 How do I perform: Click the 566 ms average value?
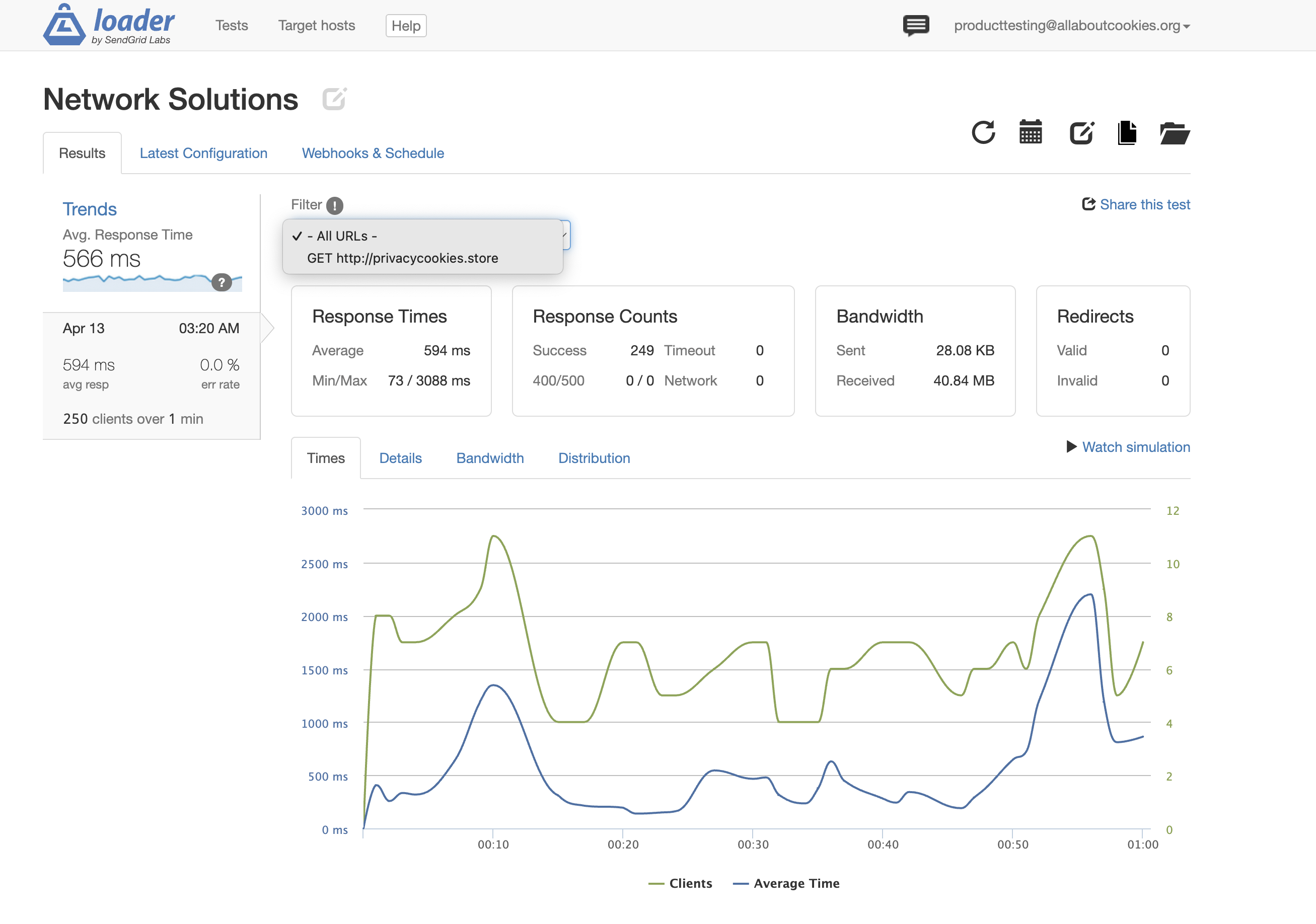[102, 258]
